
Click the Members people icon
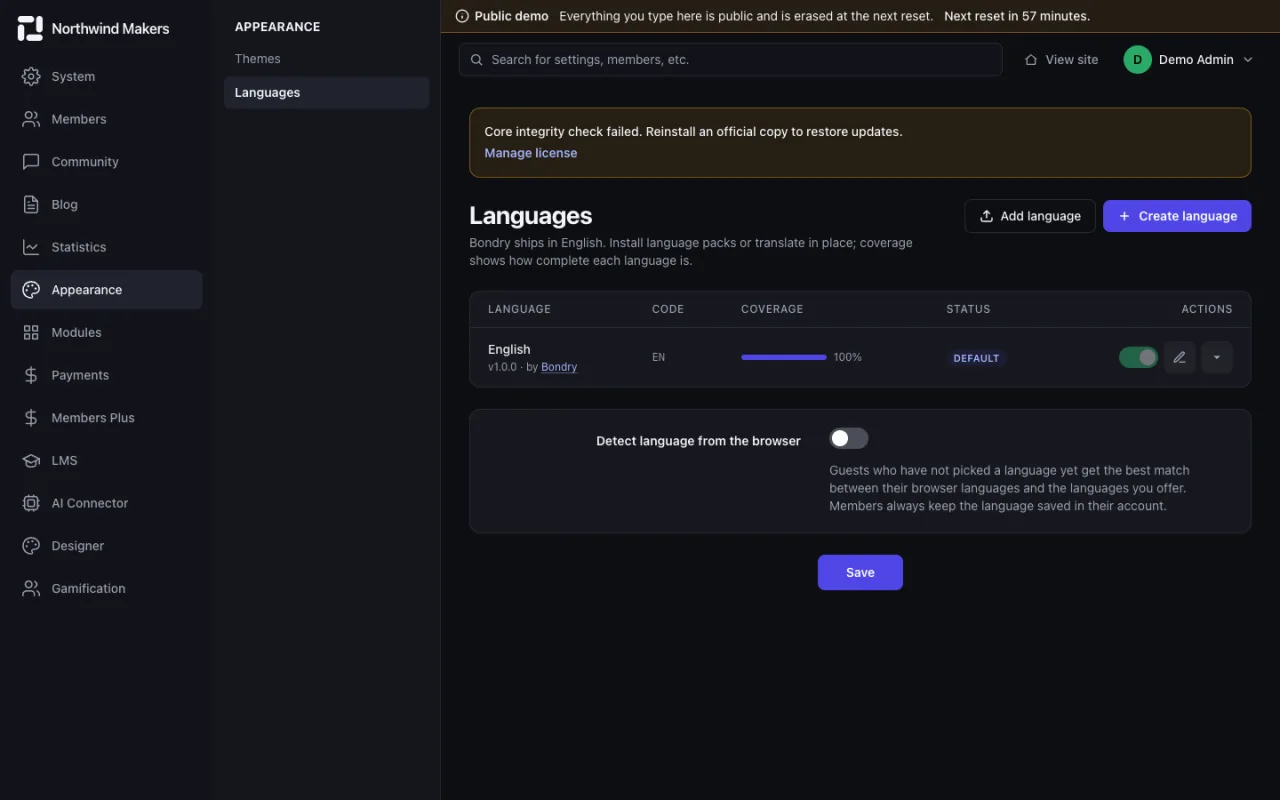coord(31,119)
